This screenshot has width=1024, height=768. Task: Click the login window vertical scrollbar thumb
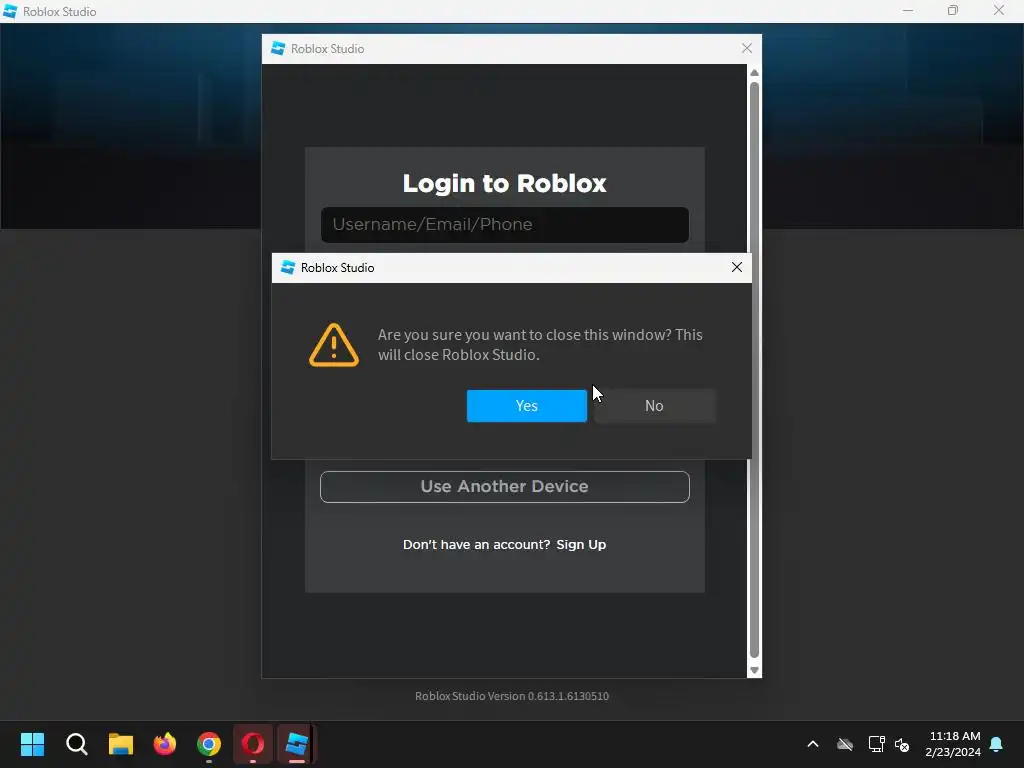point(754,370)
